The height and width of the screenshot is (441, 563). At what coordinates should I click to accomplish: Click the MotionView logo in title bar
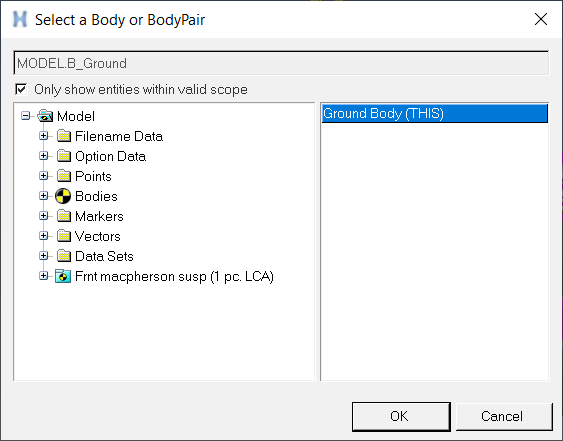(20, 19)
